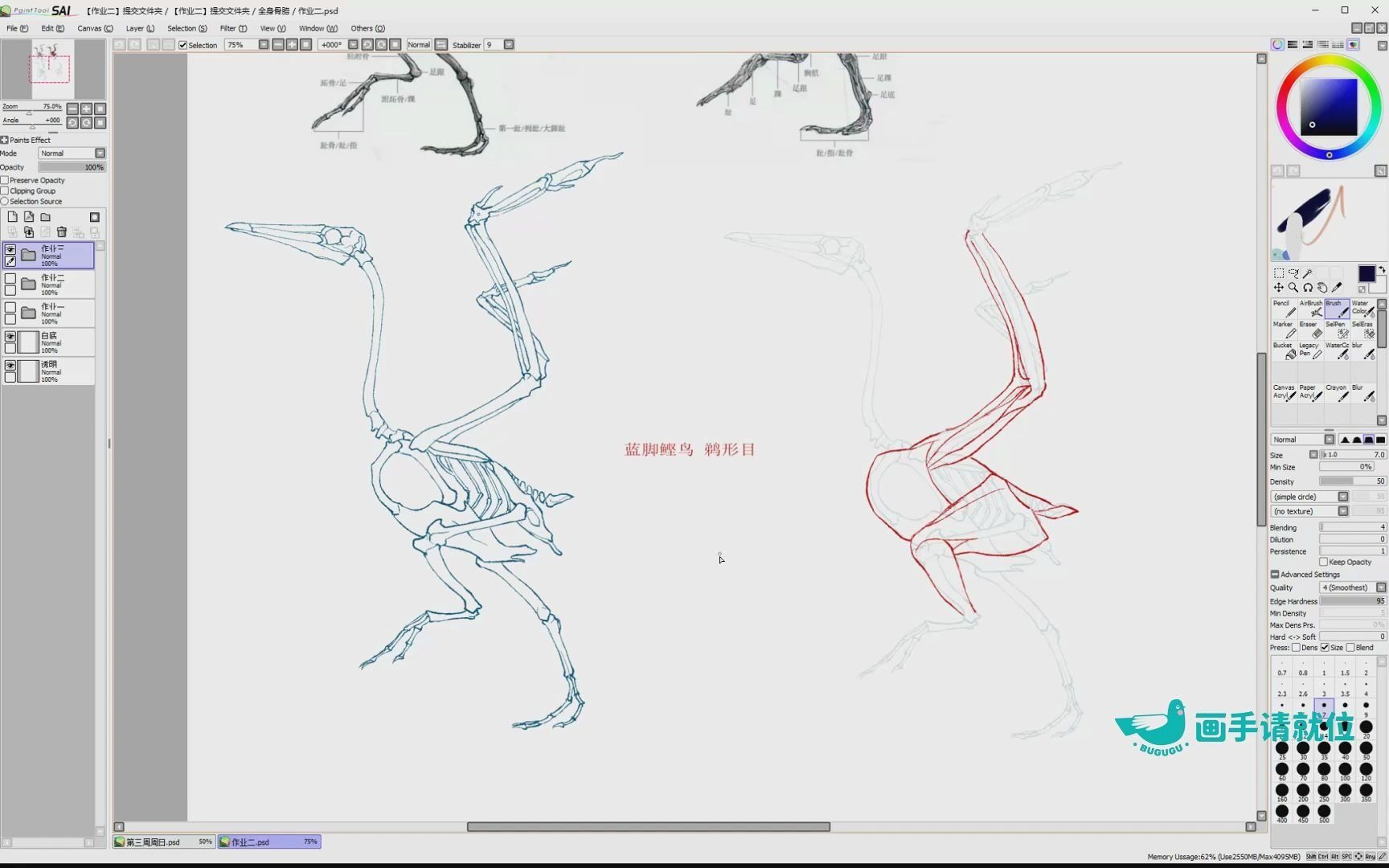Create a new linework layer

point(29,217)
